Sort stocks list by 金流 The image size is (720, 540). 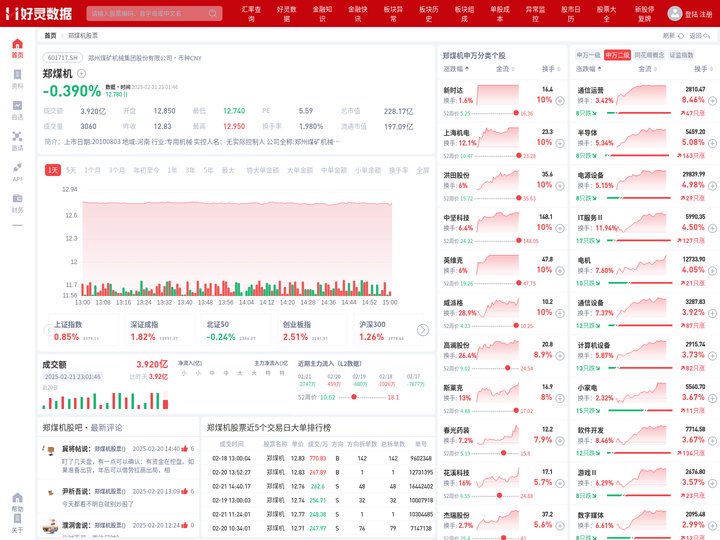pyautogui.click(x=505, y=69)
